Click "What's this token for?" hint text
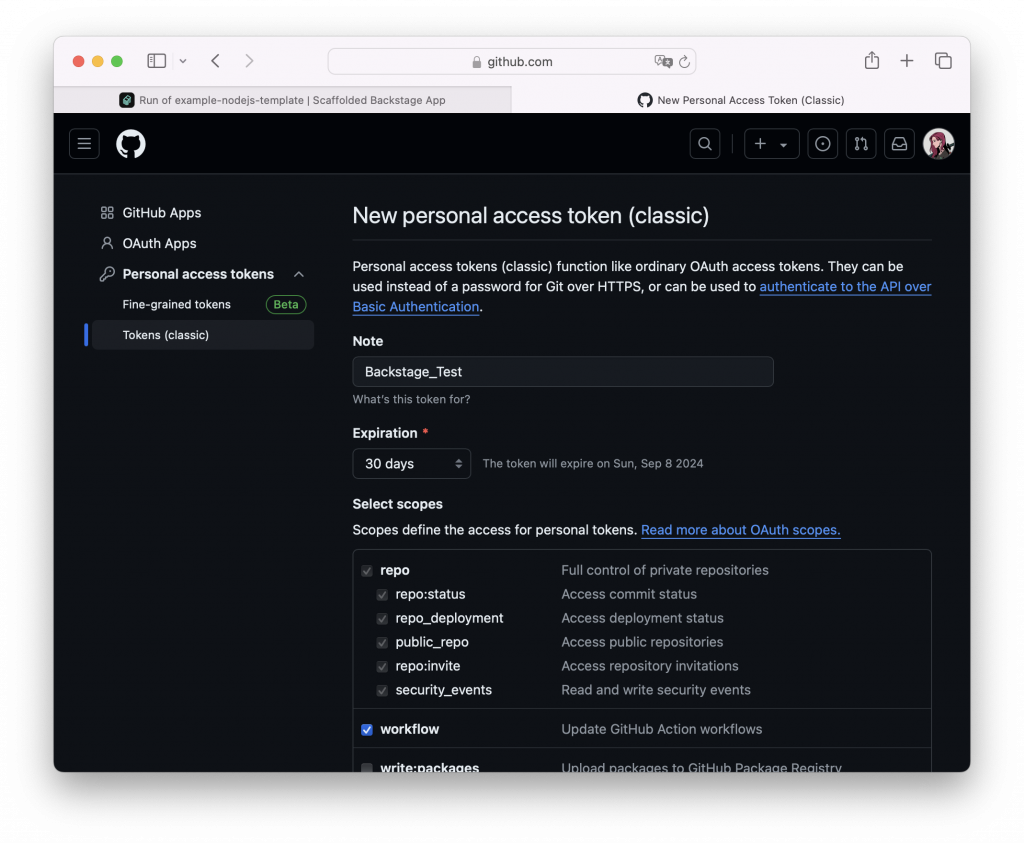Viewport: 1024px width, 843px height. 411,400
